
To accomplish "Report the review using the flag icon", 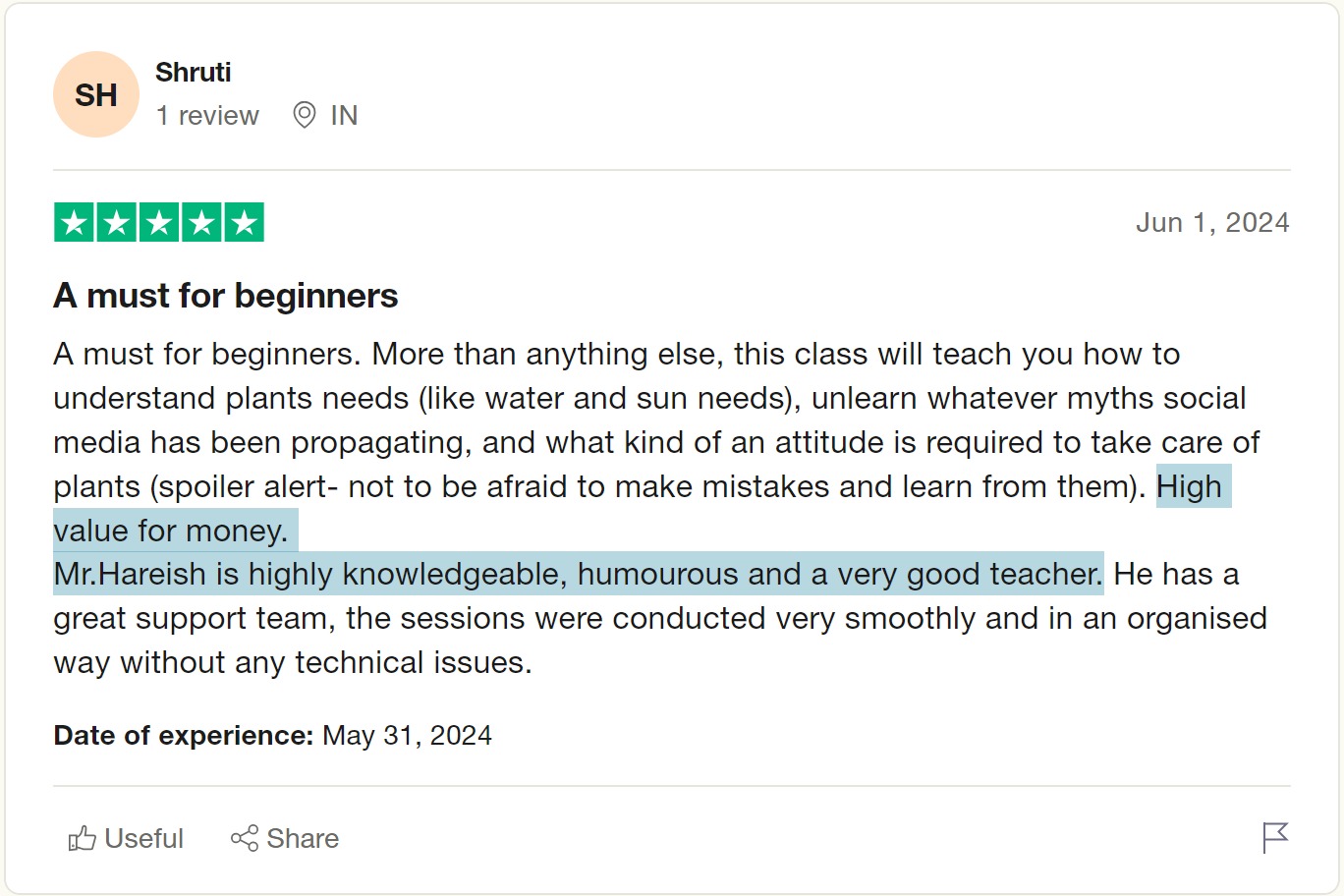I will (1274, 837).
